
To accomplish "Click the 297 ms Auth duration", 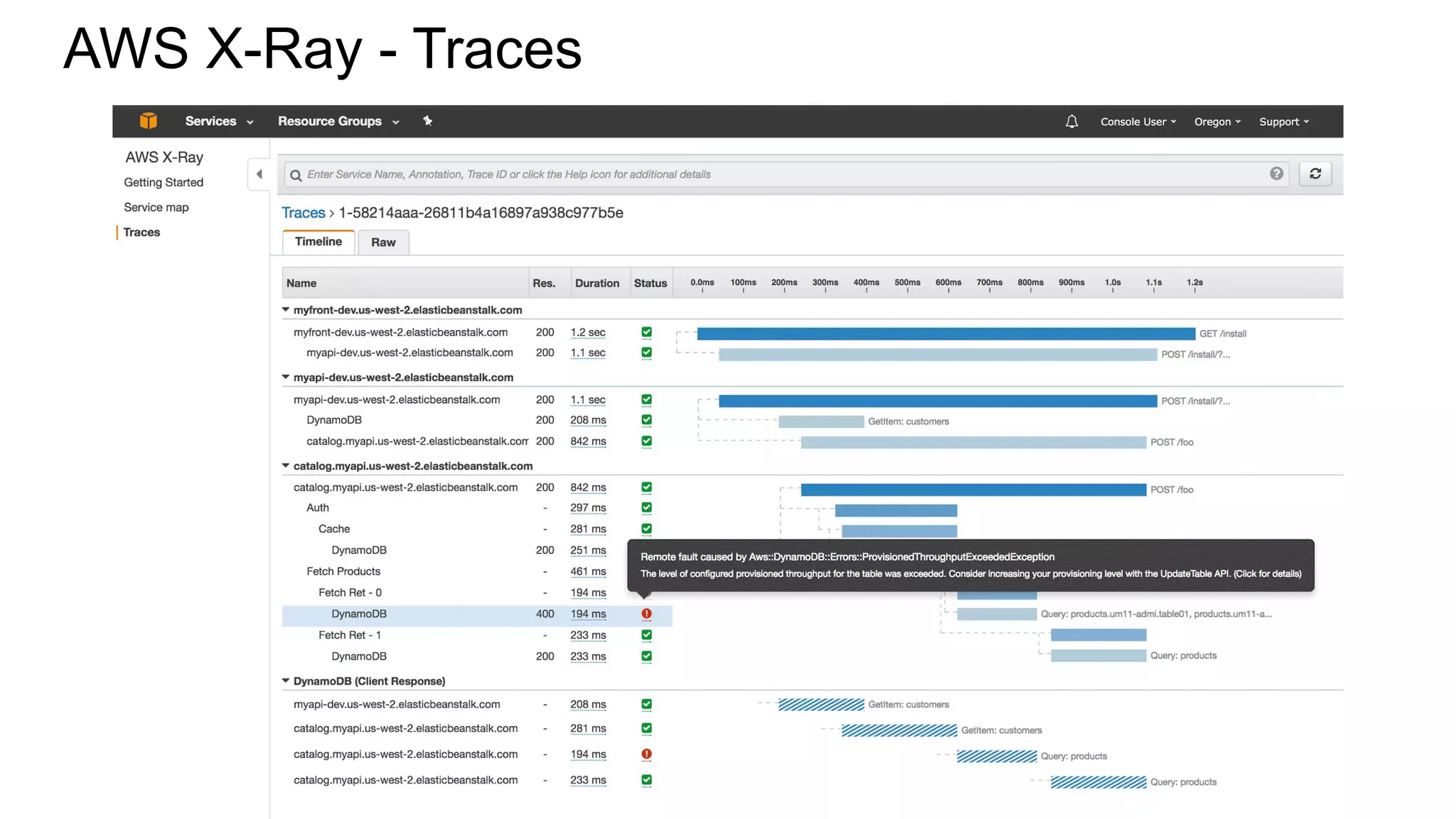I will click(588, 508).
